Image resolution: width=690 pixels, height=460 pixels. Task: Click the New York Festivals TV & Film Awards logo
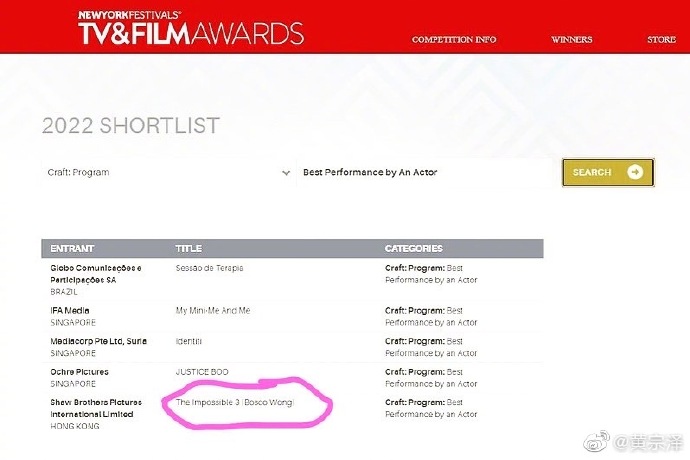(x=191, y=28)
